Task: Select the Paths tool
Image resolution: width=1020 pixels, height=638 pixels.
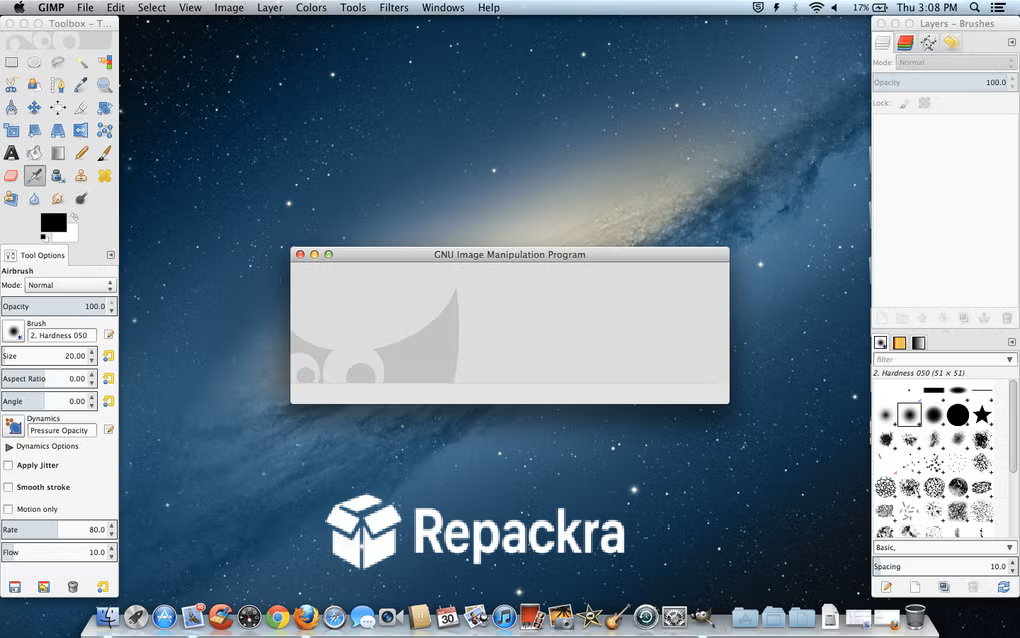Action: [x=58, y=85]
